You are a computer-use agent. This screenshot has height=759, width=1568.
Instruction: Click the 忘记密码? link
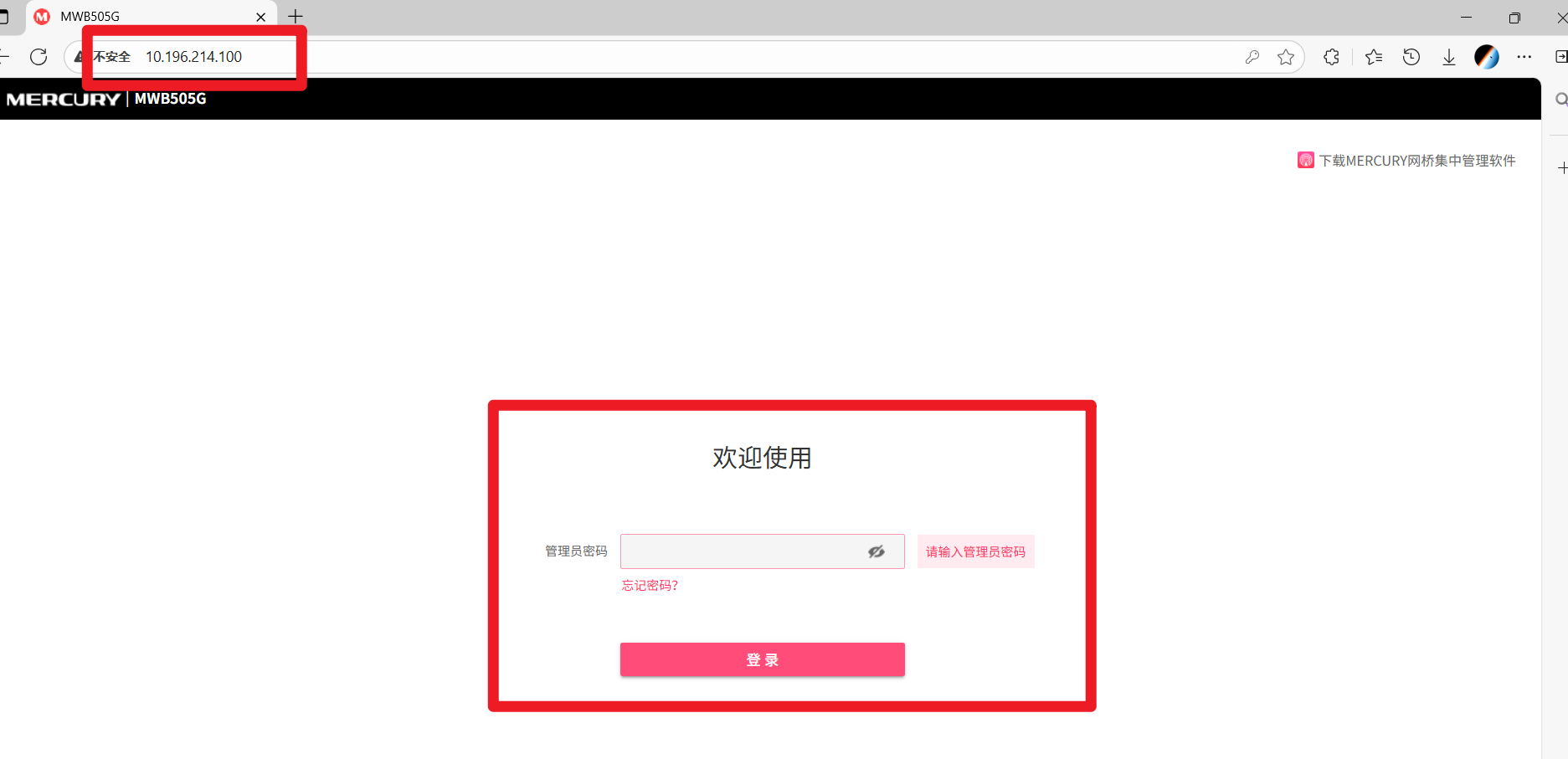pyautogui.click(x=650, y=586)
